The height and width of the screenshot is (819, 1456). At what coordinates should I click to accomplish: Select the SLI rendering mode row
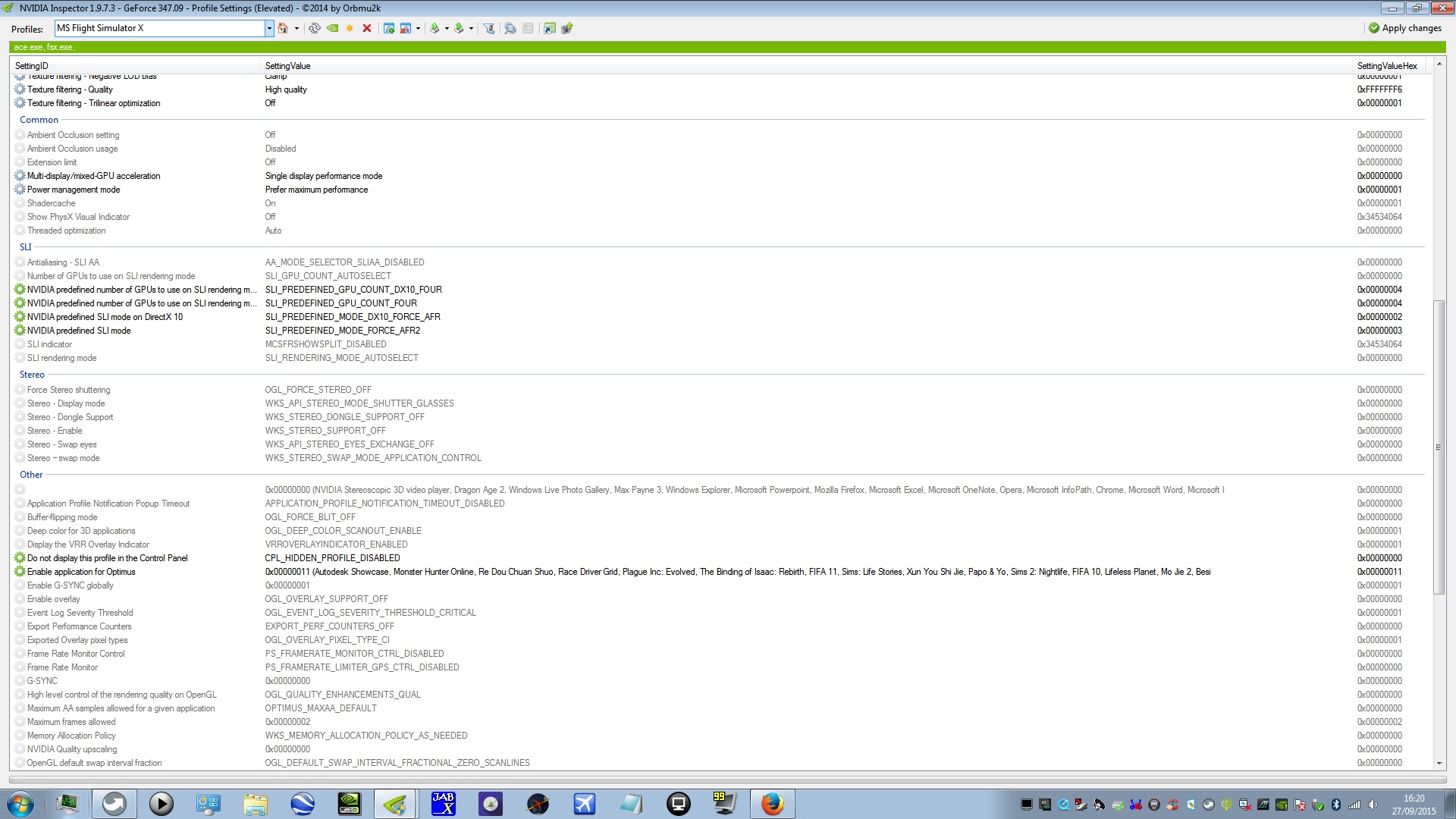click(717, 358)
